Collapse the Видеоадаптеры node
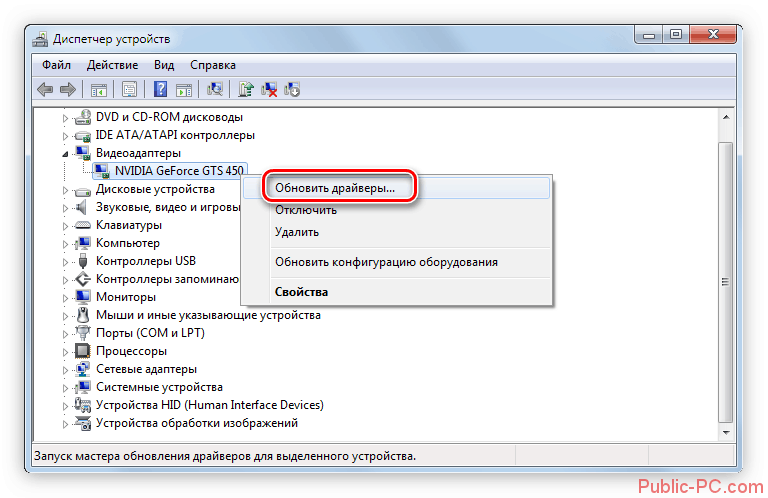This screenshot has height=498, width=768. tap(65, 154)
